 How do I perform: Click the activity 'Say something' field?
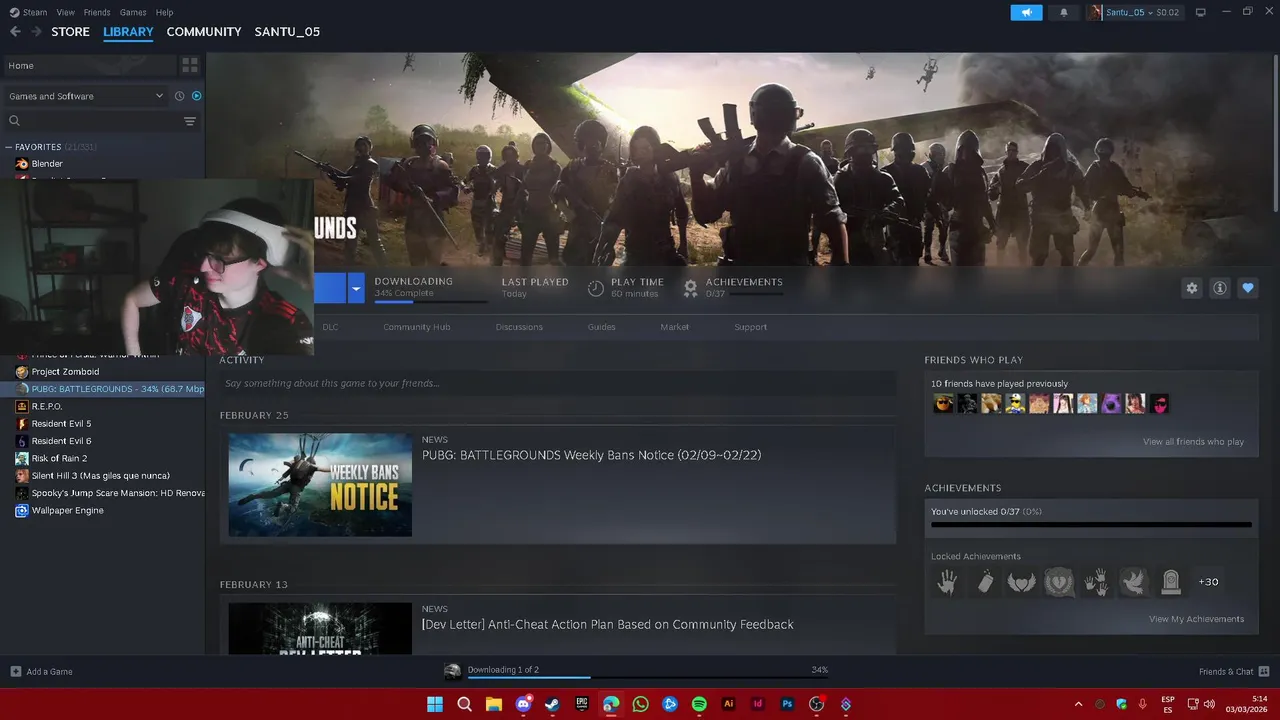[557, 383]
